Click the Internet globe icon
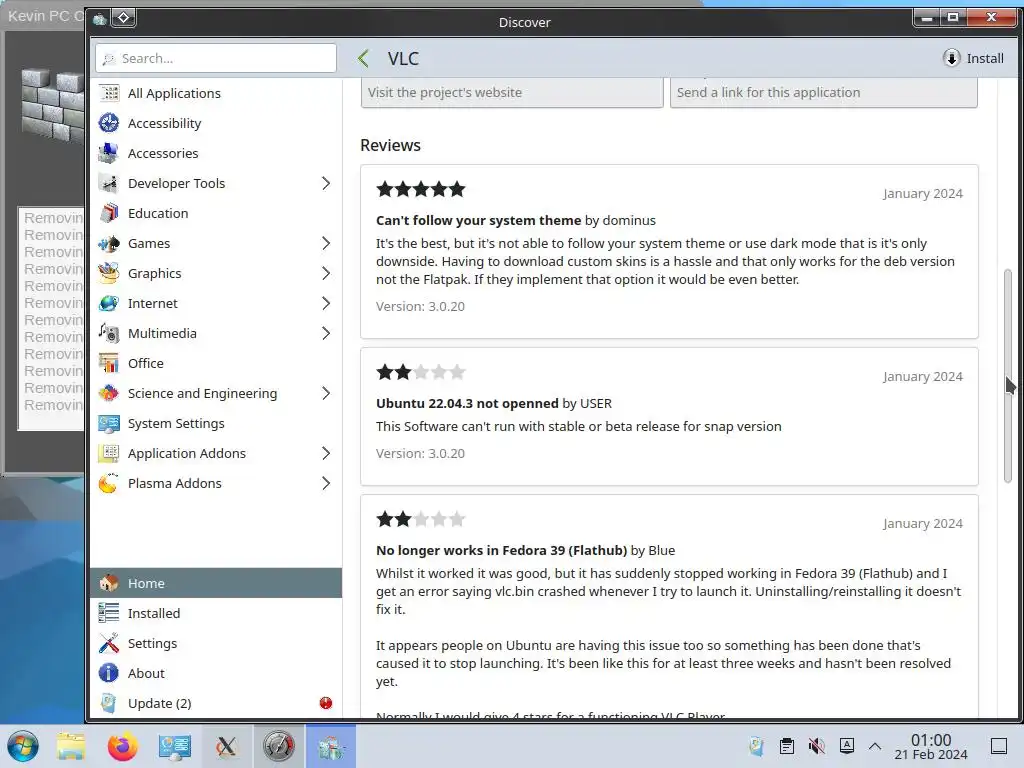The width and height of the screenshot is (1024, 768). tap(109, 304)
